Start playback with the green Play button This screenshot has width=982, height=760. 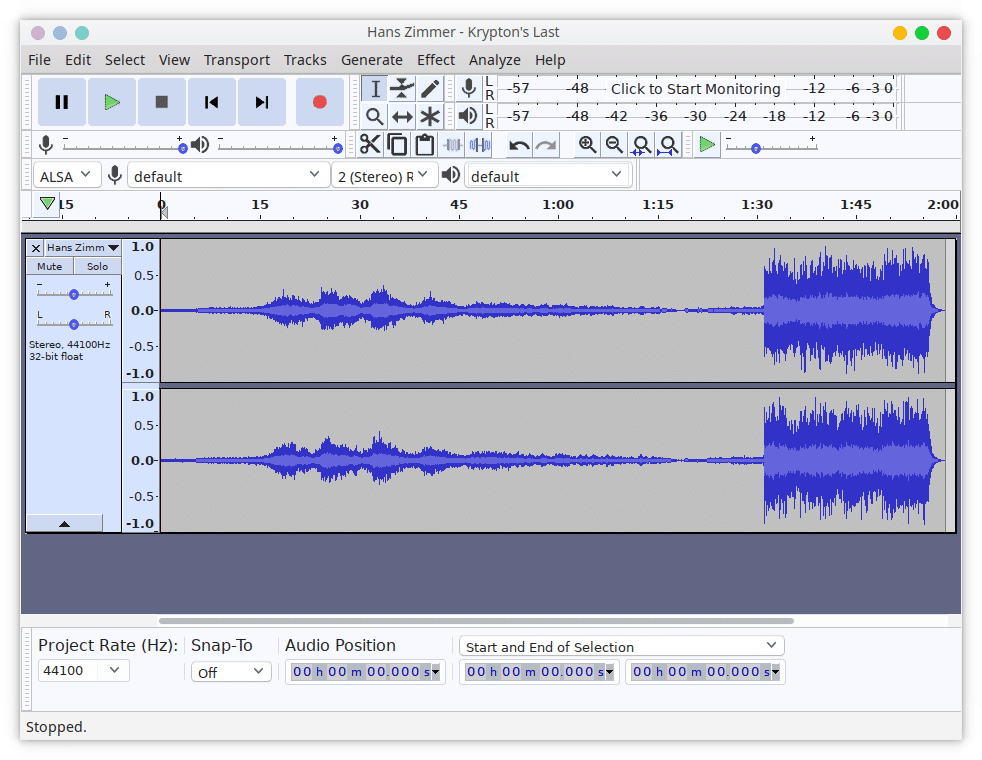111,102
